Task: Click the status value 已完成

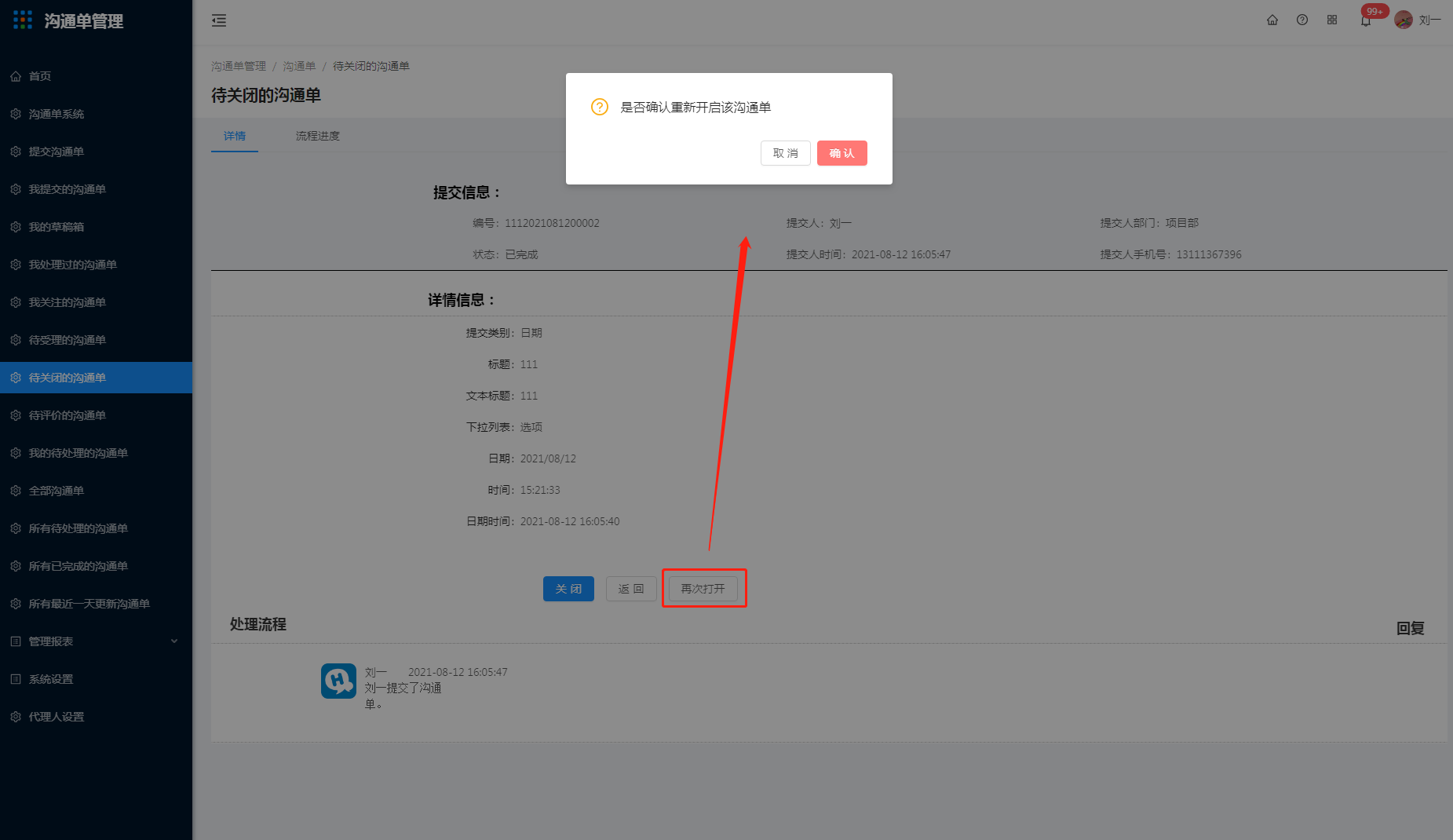Action: (x=522, y=254)
